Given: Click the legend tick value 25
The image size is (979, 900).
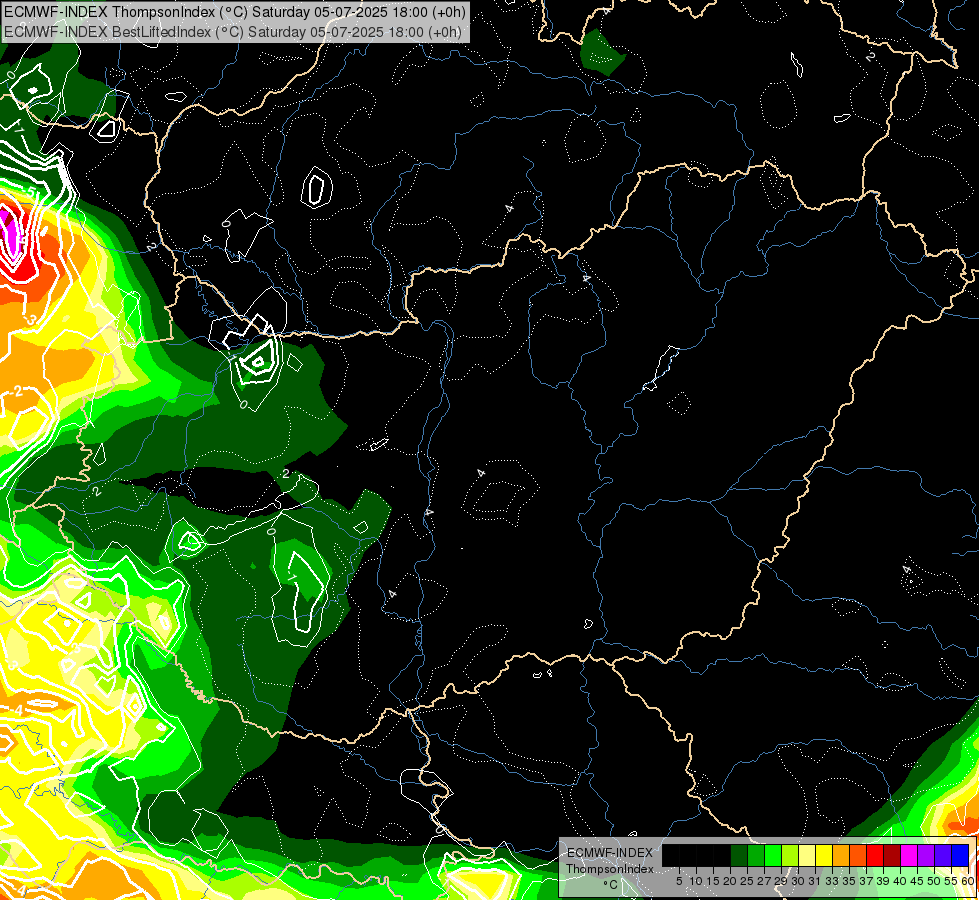Looking at the screenshot, I should tap(747, 881).
